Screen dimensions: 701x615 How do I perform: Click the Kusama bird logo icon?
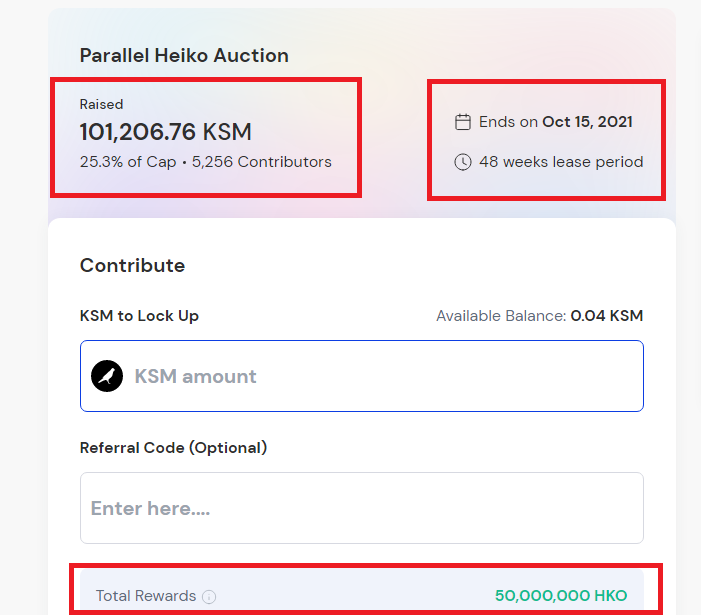tap(107, 376)
